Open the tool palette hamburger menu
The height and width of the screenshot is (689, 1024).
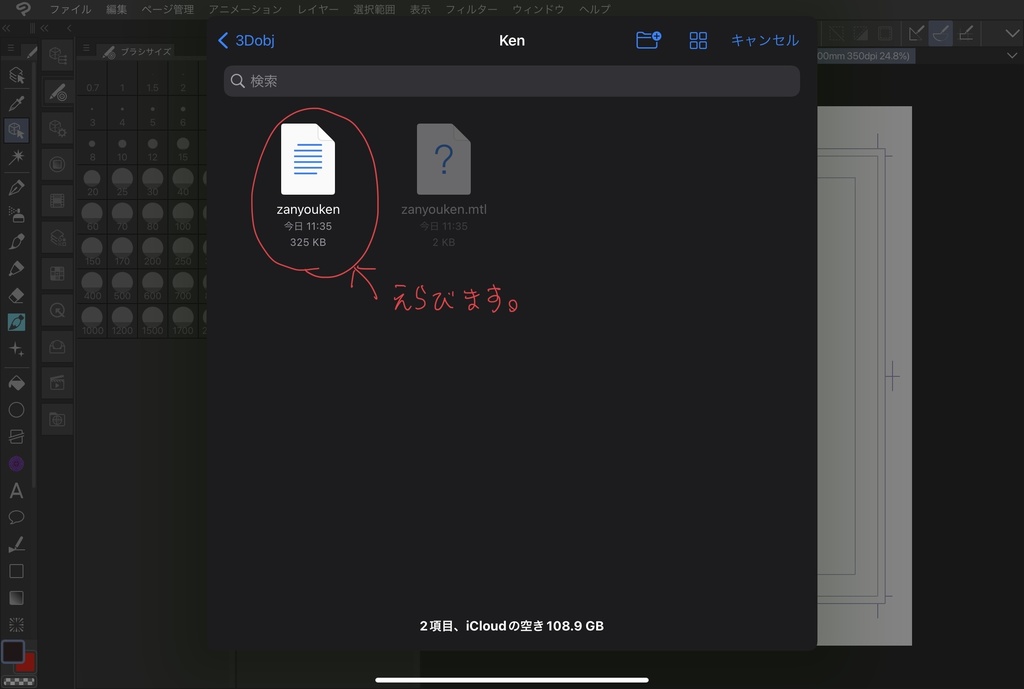[x=10, y=48]
